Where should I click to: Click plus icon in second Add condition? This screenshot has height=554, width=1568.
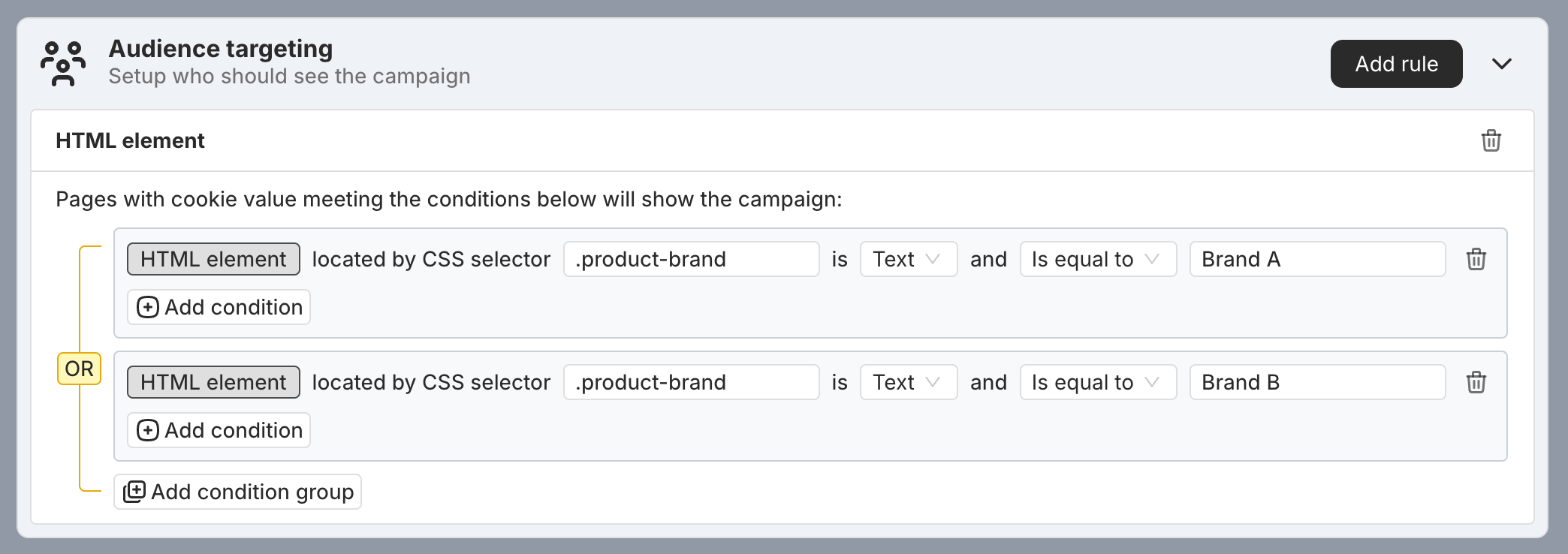148,430
